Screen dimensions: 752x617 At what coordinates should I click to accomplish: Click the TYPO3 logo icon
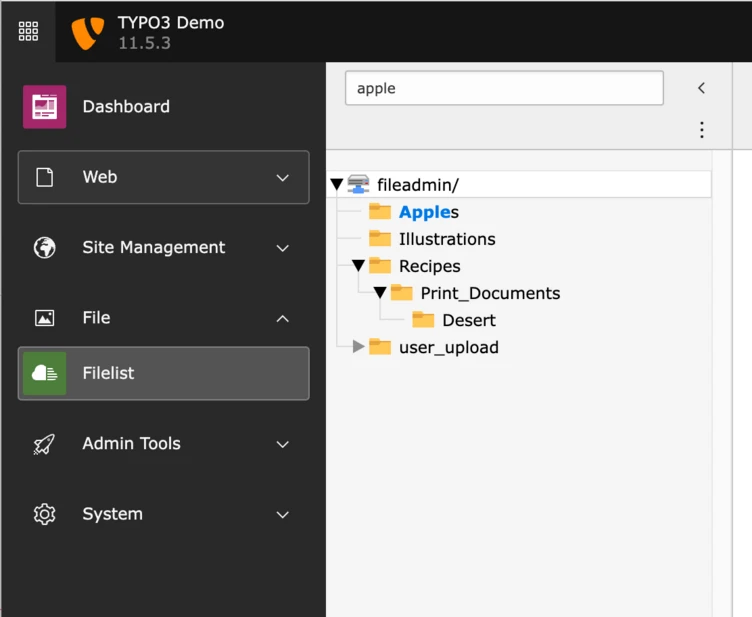point(88,32)
